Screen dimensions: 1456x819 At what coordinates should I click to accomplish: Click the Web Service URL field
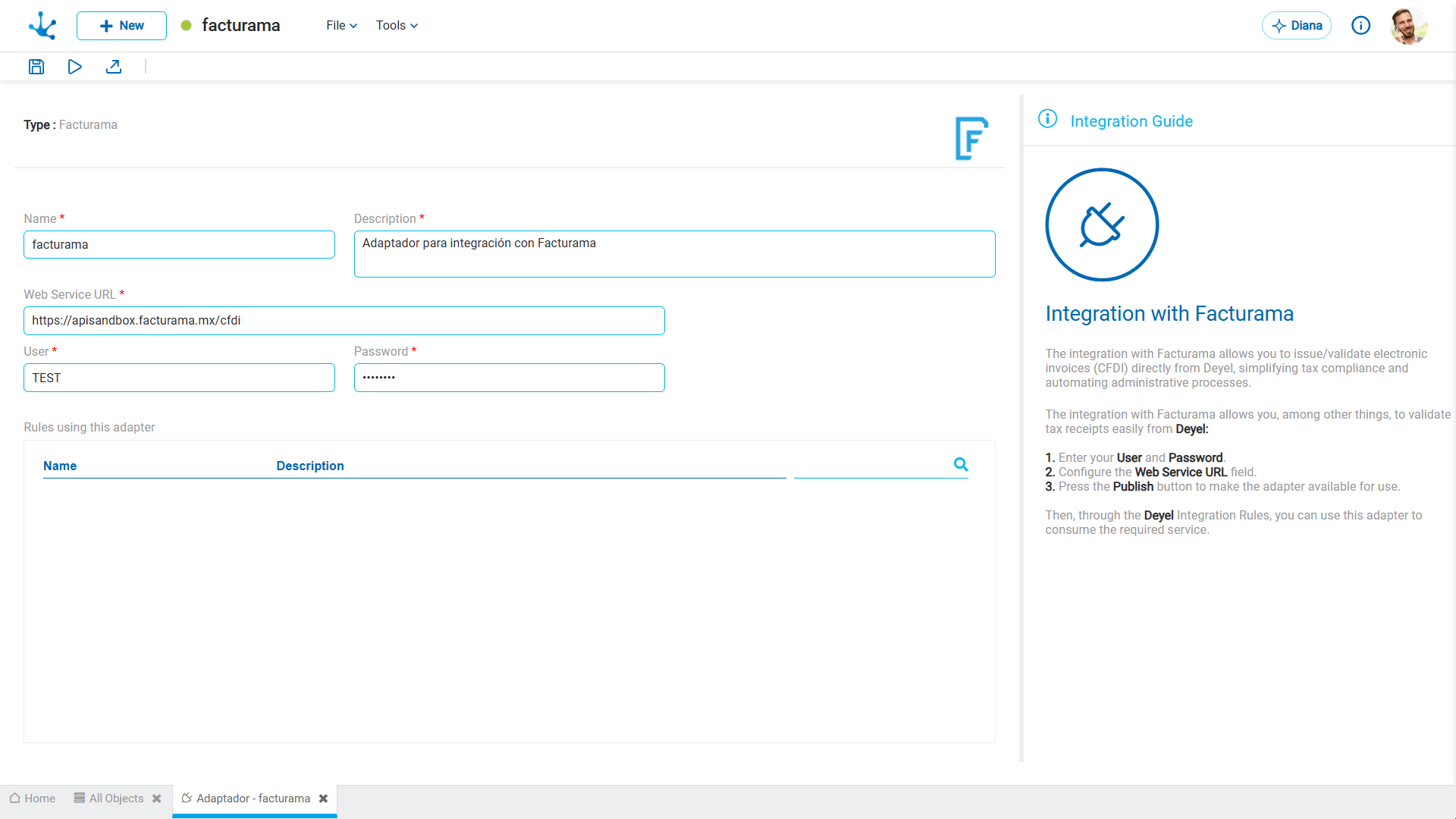click(344, 321)
